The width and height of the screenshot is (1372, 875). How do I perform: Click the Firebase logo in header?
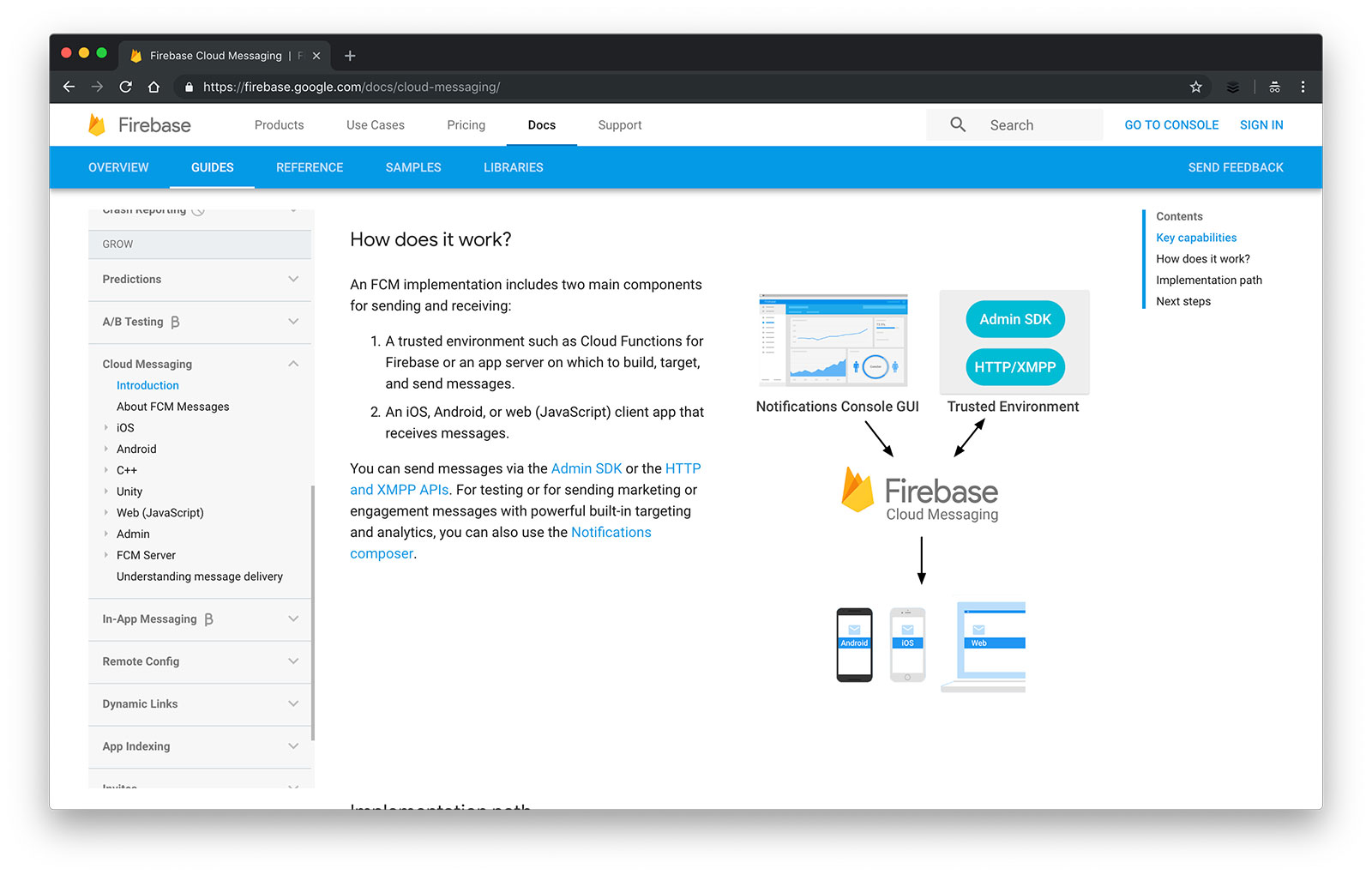140,125
